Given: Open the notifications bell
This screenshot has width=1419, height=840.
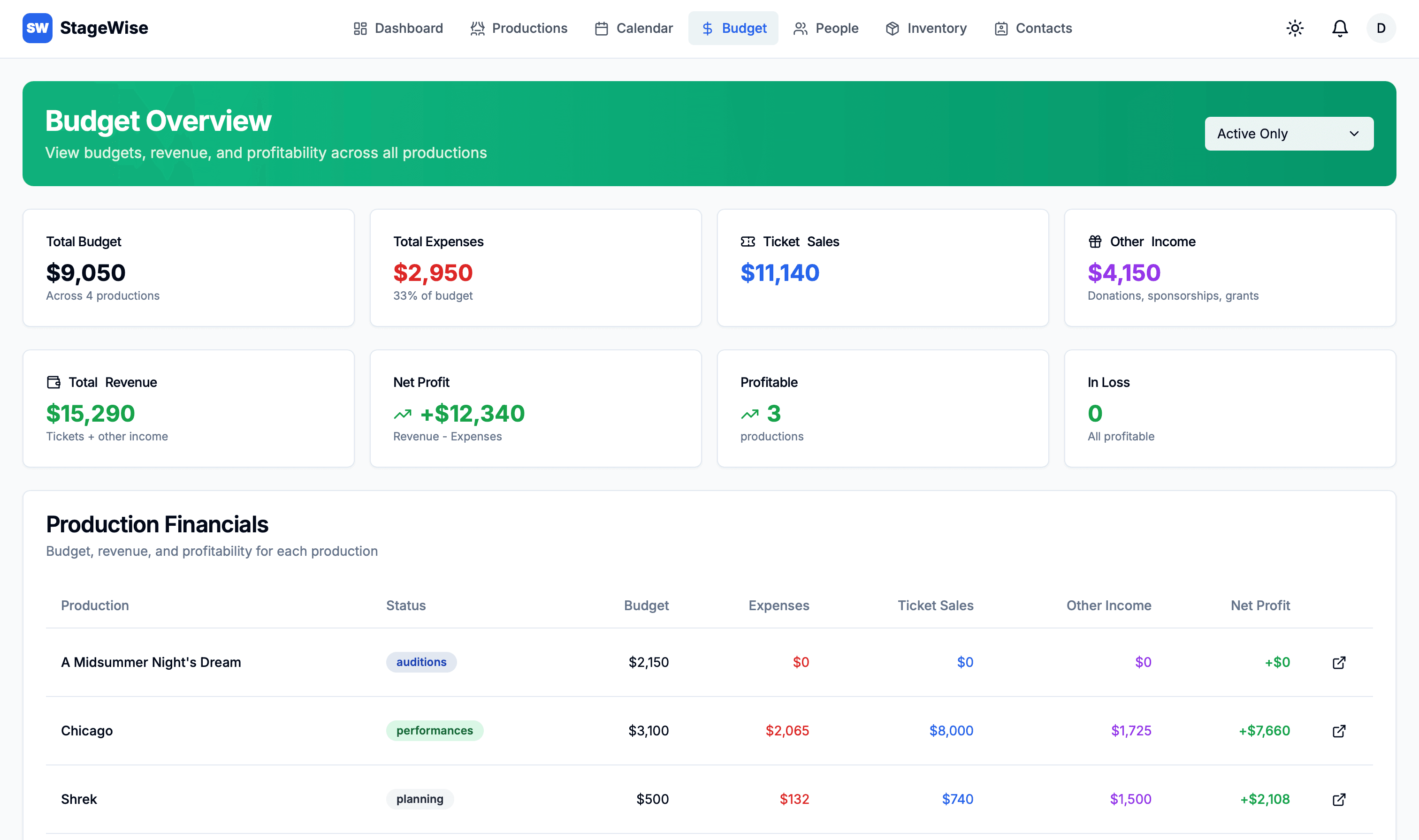Looking at the screenshot, I should pos(1339,28).
